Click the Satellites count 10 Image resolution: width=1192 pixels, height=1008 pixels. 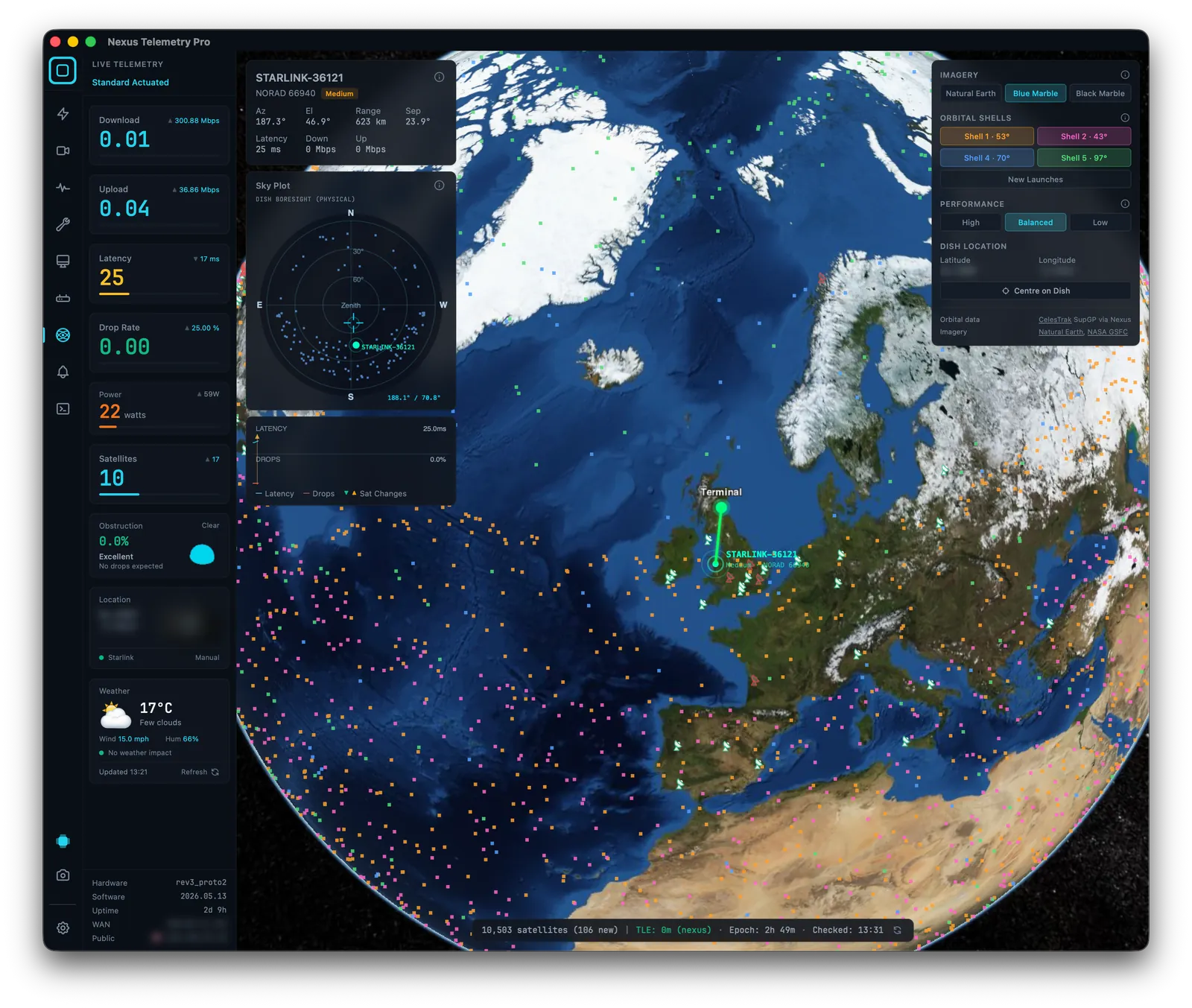(112, 478)
